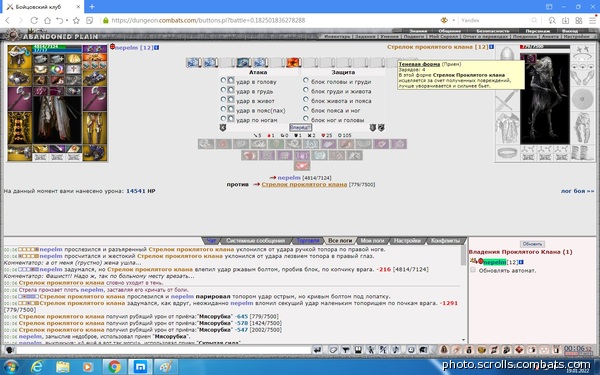Click the enemy's red HP bar
600x375 pixels.
[545, 47]
